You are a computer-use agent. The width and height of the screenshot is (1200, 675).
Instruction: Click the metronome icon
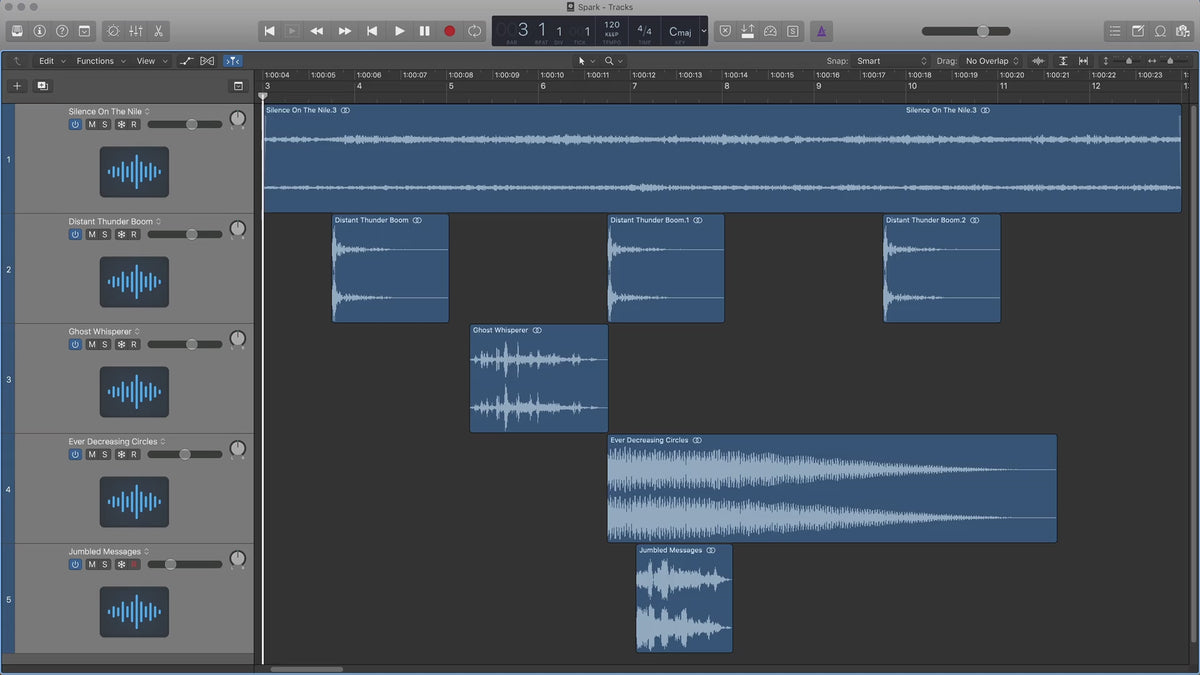pos(820,31)
